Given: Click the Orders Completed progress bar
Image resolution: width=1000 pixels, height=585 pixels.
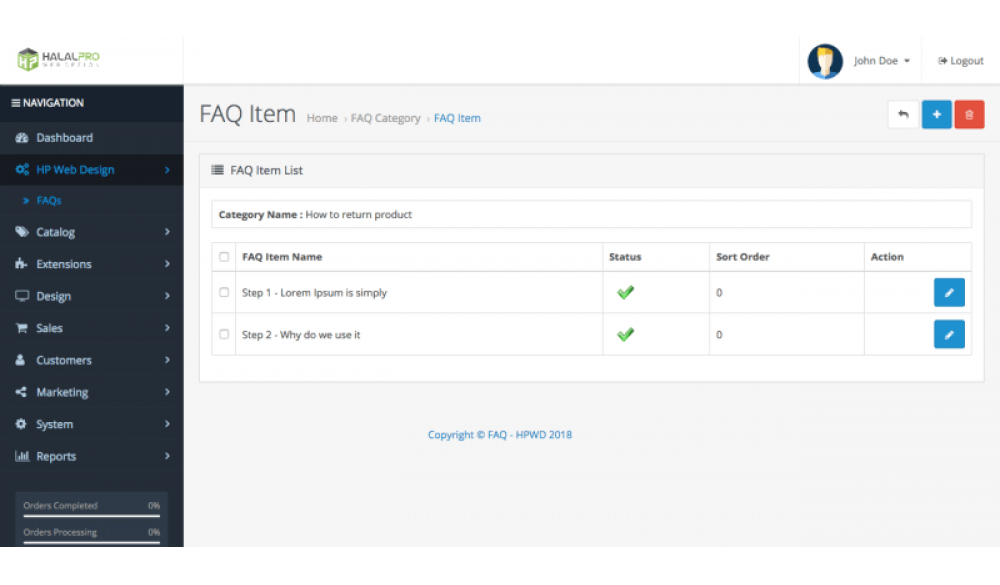Looking at the screenshot, I should point(91,515).
